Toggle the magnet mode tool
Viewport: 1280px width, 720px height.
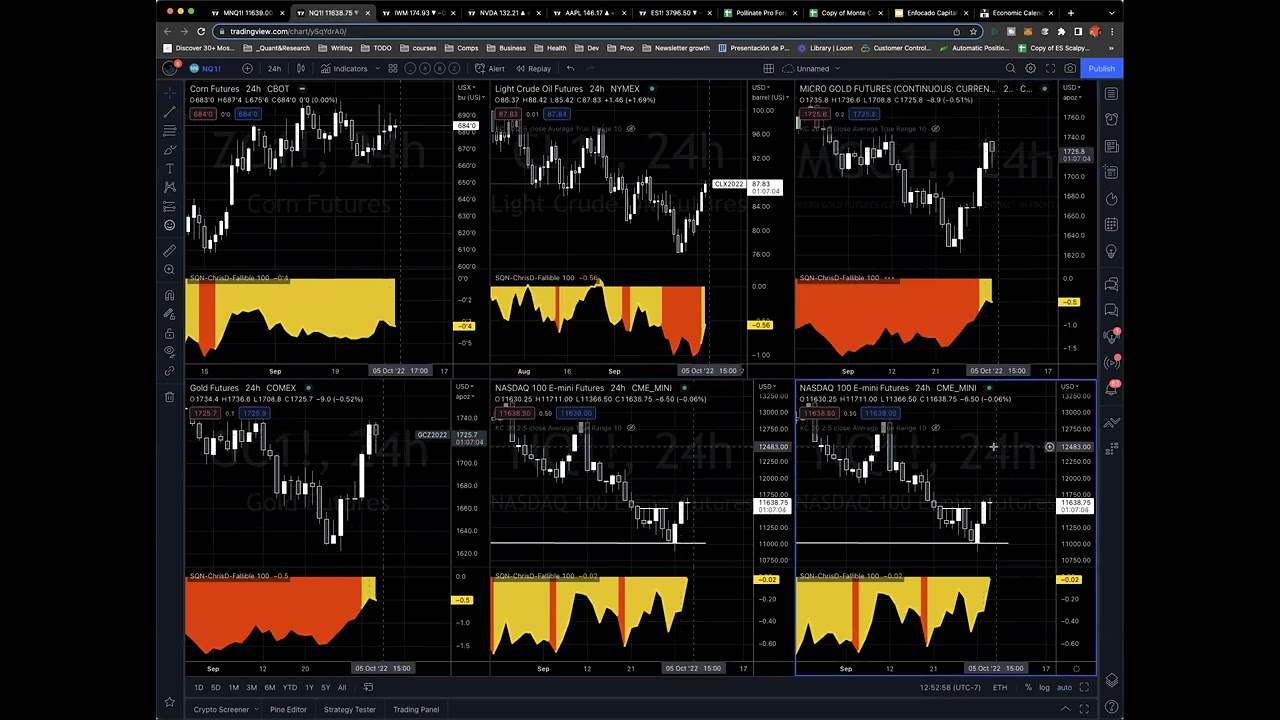[x=169, y=295]
